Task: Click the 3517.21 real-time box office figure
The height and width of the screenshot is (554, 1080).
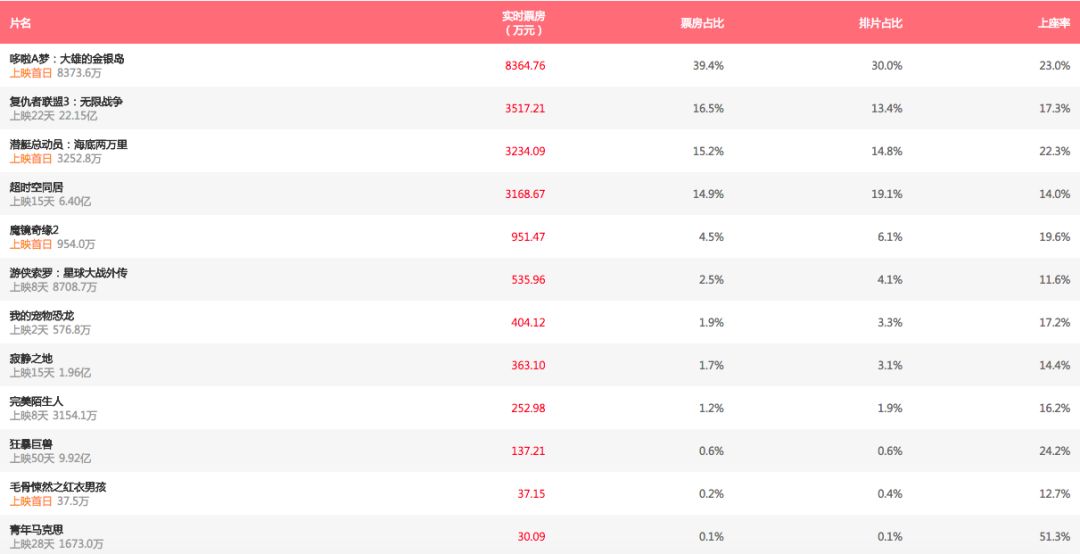Action: click(525, 109)
